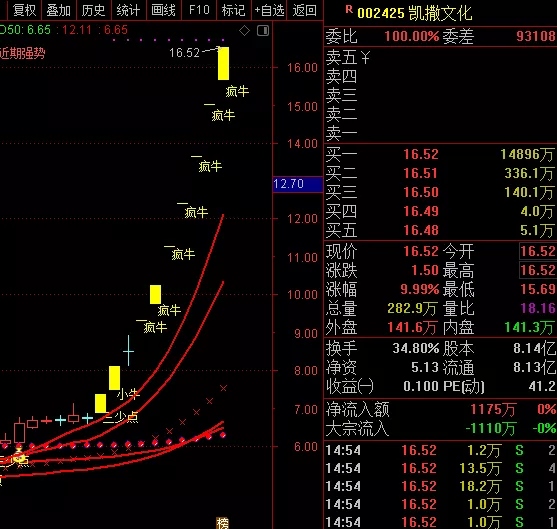Click the 12.70 price axis marker
Image resolution: width=557 pixels, height=529 pixels.
(298, 184)
